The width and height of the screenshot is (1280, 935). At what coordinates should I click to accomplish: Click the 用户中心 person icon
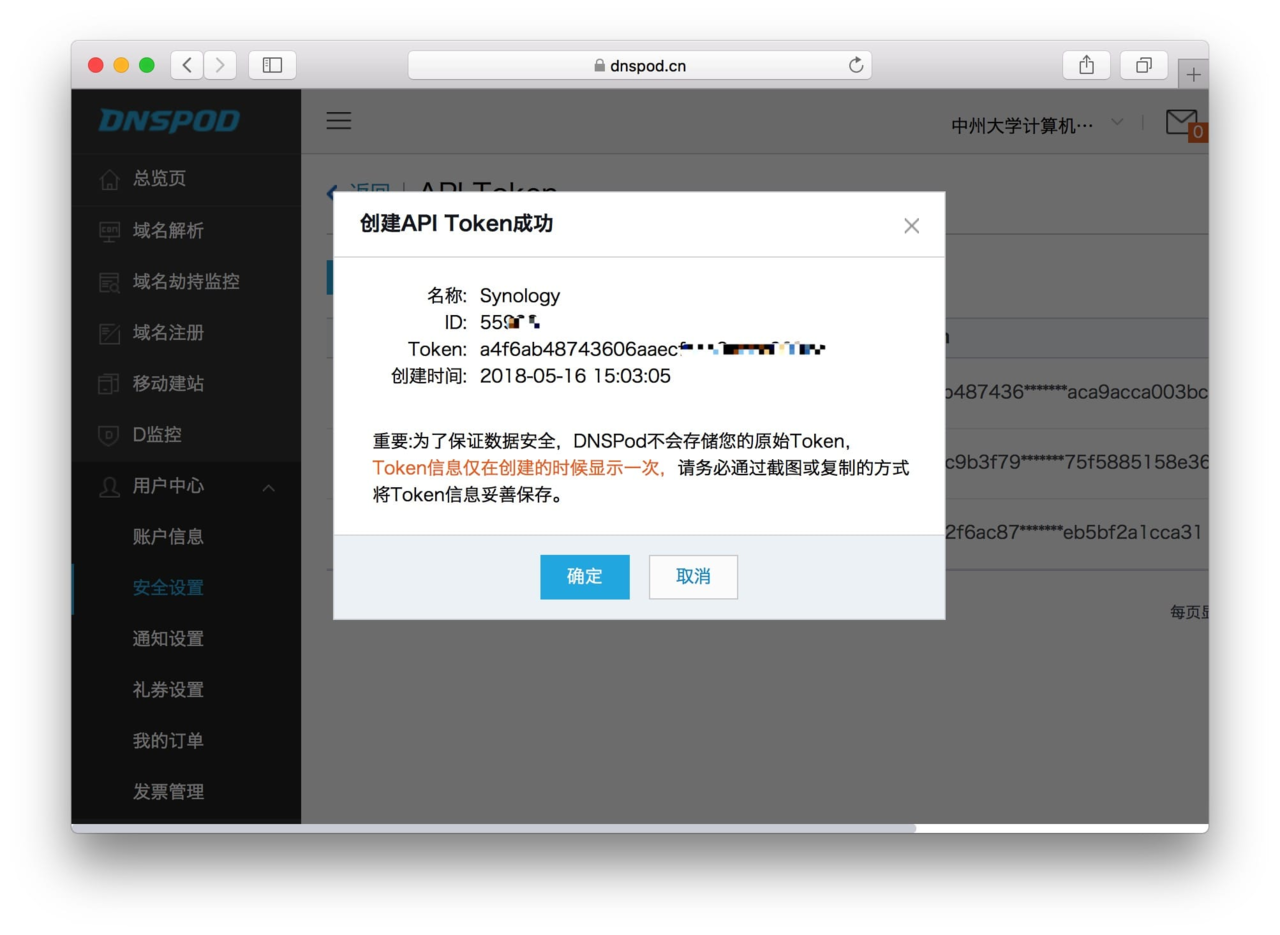pyautogui.click(x=109, y=487)
